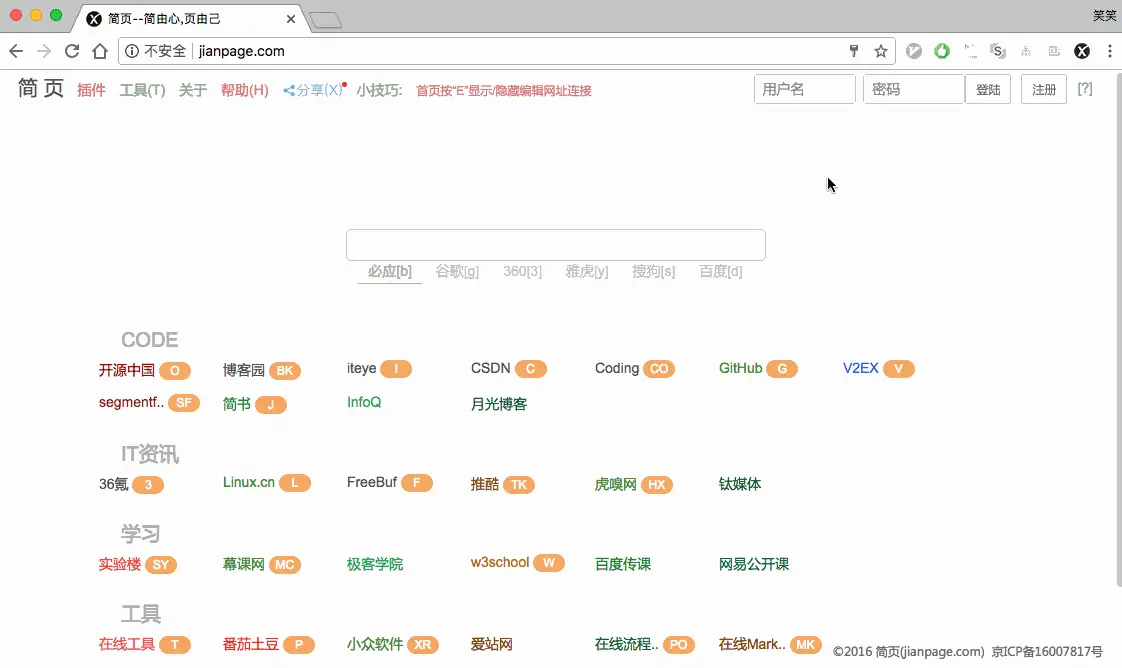Select the 搜狗[s] search engine tab
Screen dimensions: 1122x668
(653, 272)
